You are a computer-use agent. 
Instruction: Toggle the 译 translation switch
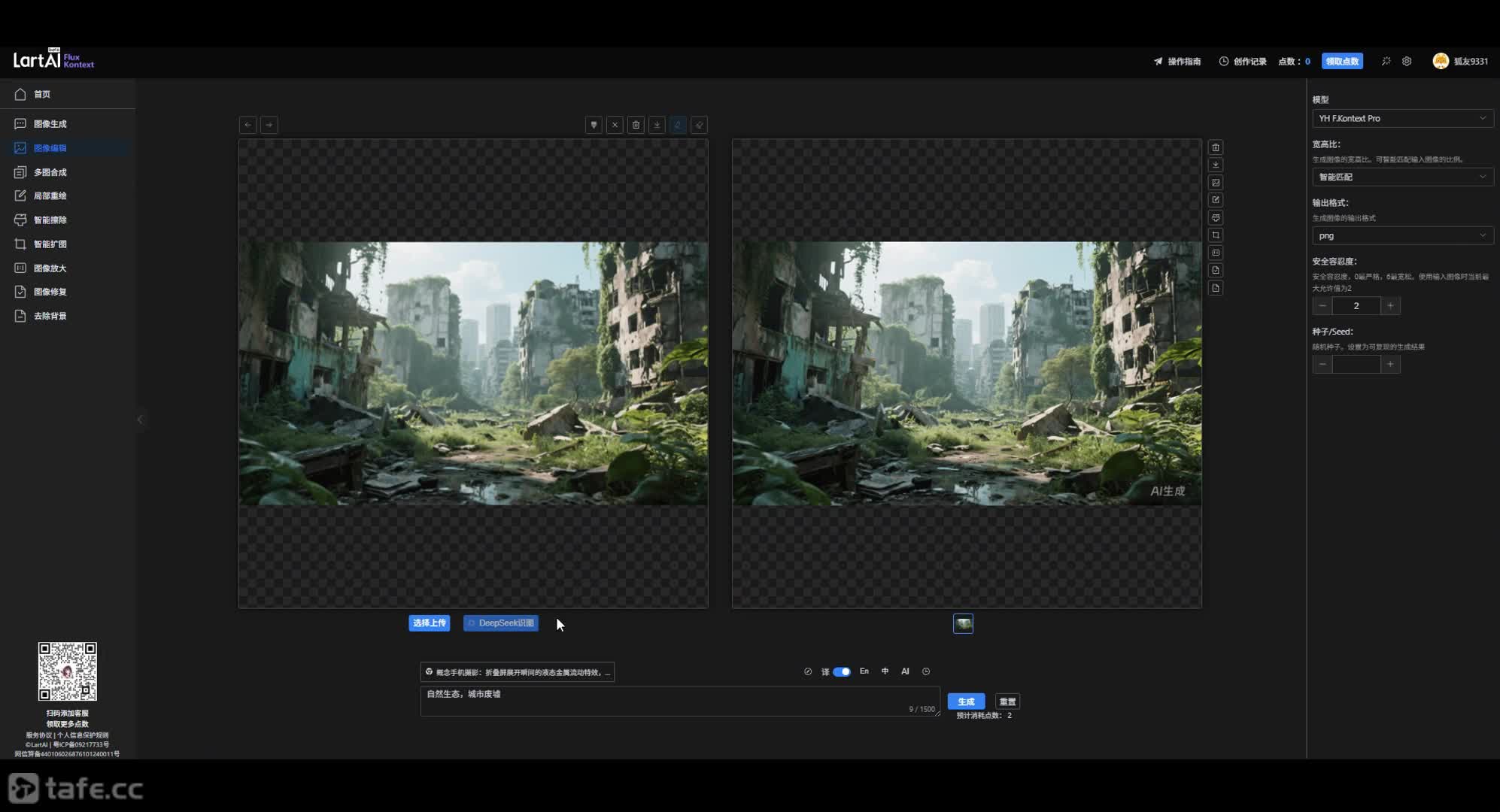tap(842, 671)
